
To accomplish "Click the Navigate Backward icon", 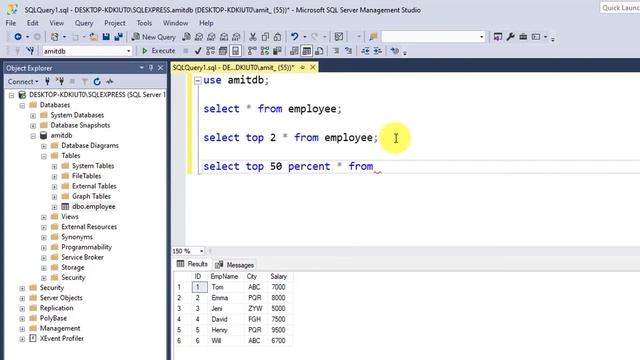I will click(18, 37).
